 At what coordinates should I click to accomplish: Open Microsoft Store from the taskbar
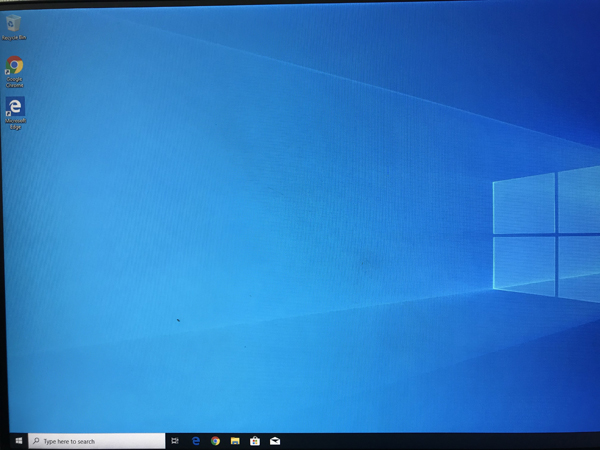click(255, 441)
